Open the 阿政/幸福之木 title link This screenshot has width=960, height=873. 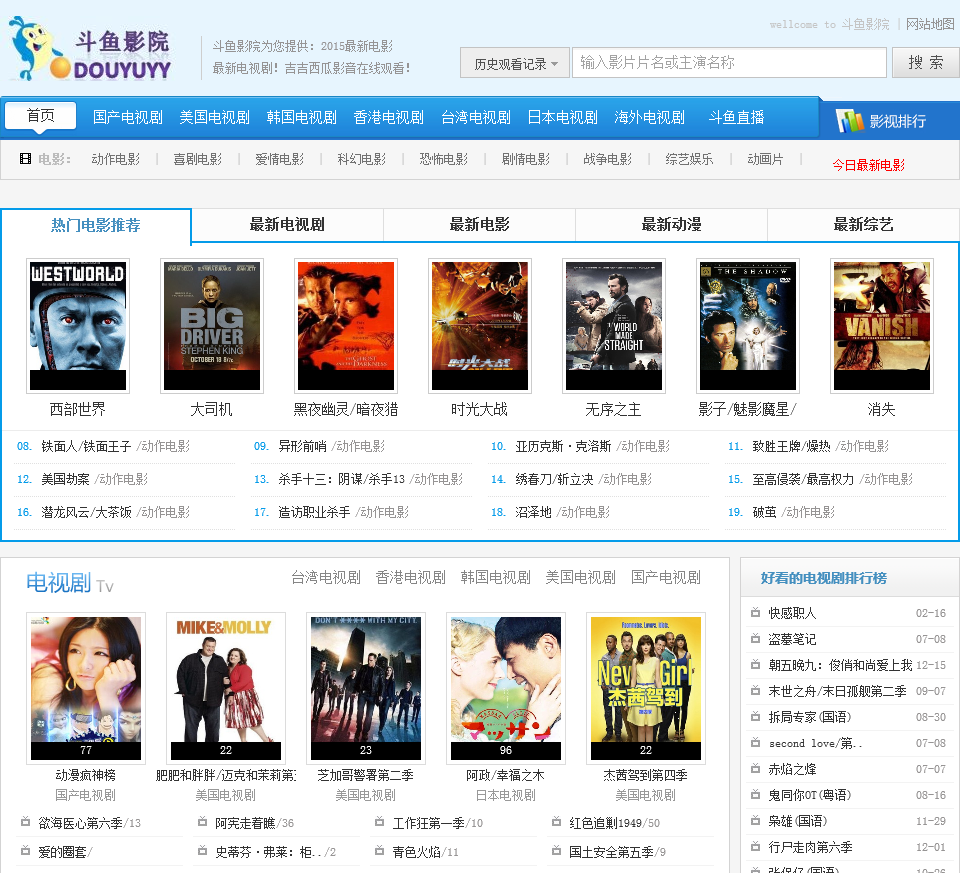(505, 775)
